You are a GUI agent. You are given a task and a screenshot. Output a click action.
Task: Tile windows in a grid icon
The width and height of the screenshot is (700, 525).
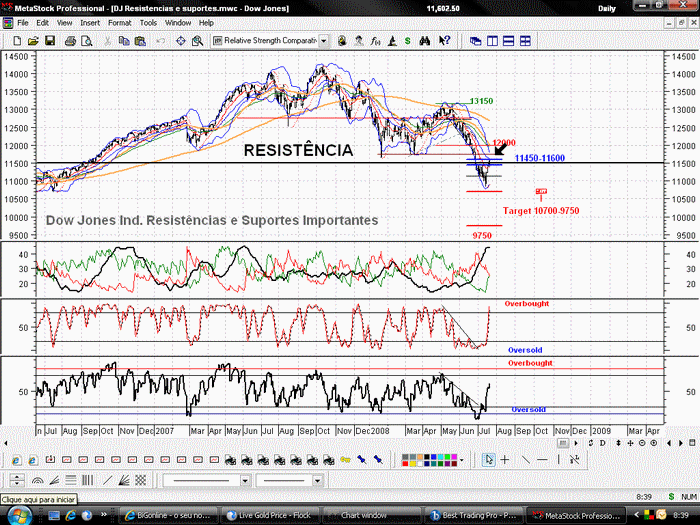pyautogui.click(x=525, y=41)
